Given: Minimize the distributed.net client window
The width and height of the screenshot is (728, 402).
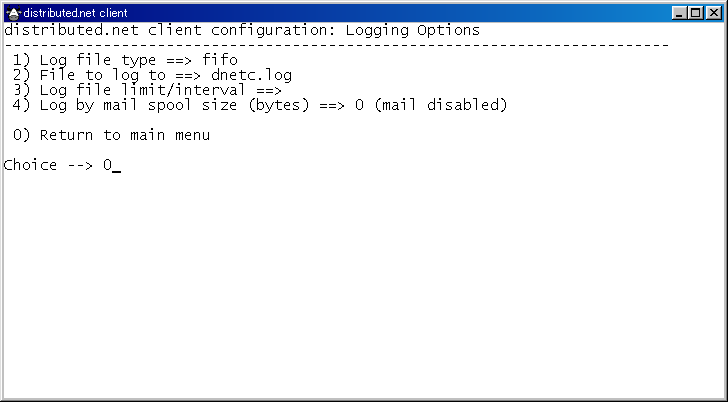Looking at the screenshot, I should 681,12.
